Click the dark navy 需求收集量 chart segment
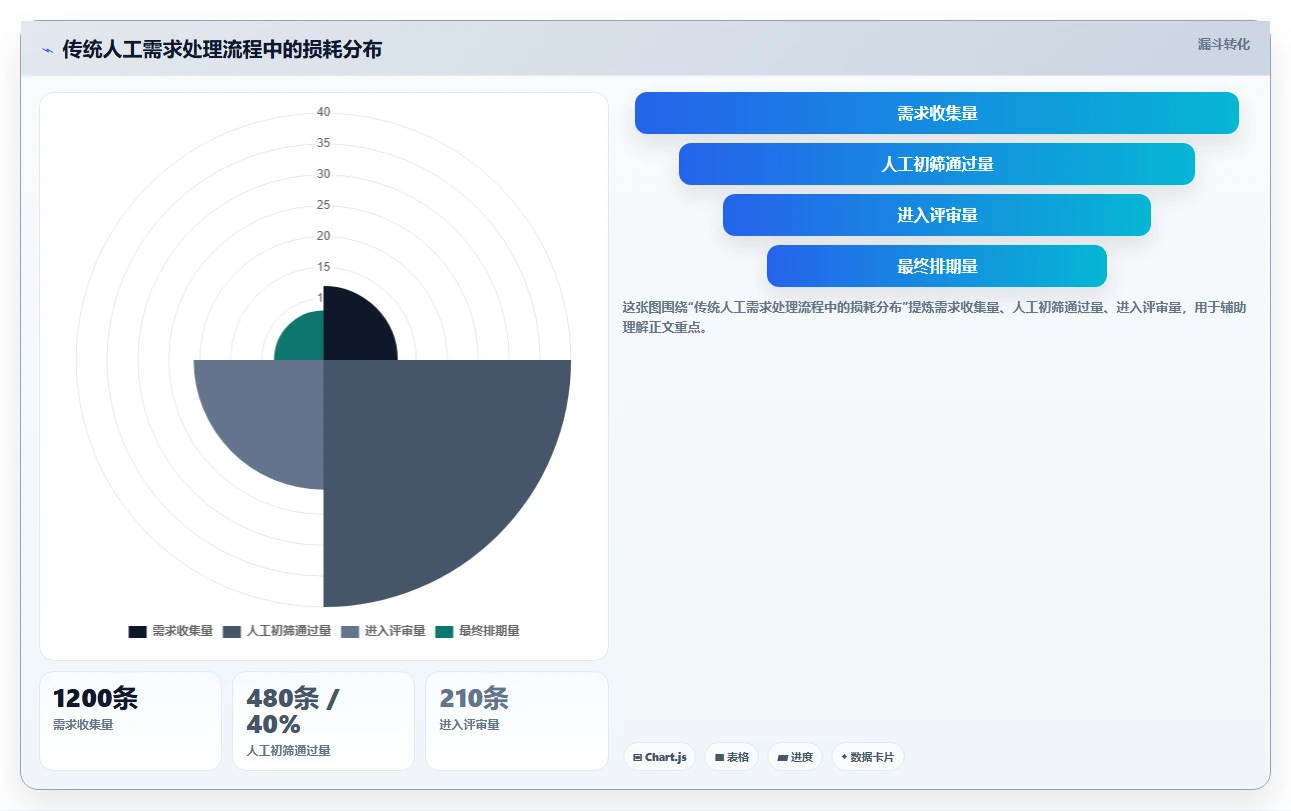The width and height of the screenshot is (1291, 811). coord(352,330)
